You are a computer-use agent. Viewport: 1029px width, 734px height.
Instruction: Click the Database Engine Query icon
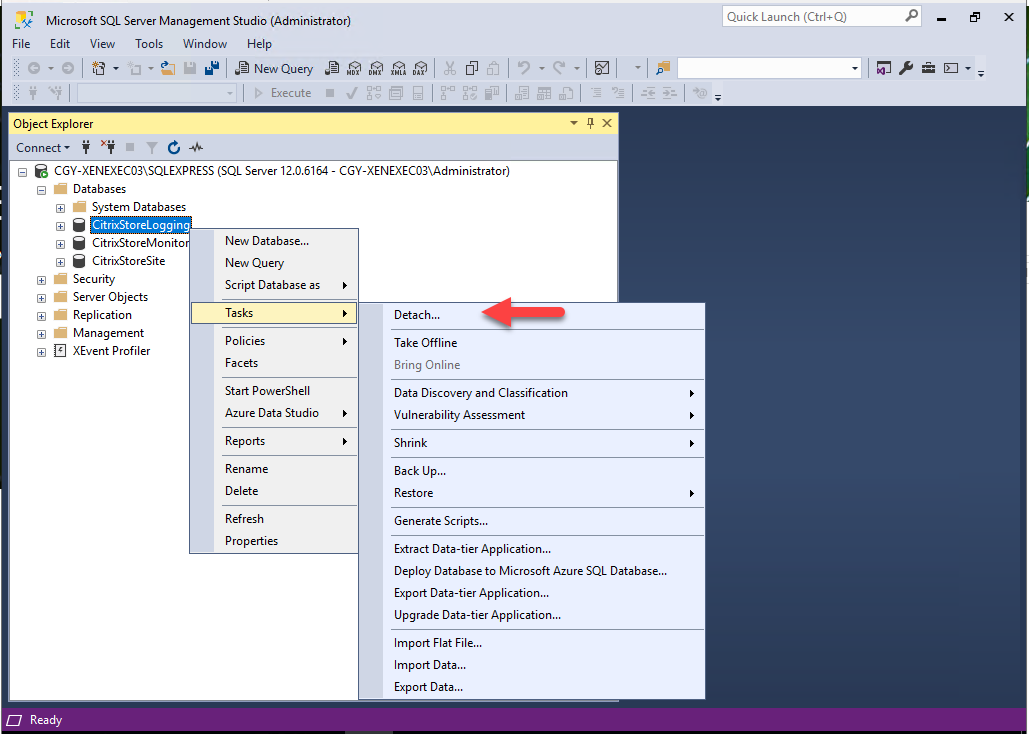[333, 68]
